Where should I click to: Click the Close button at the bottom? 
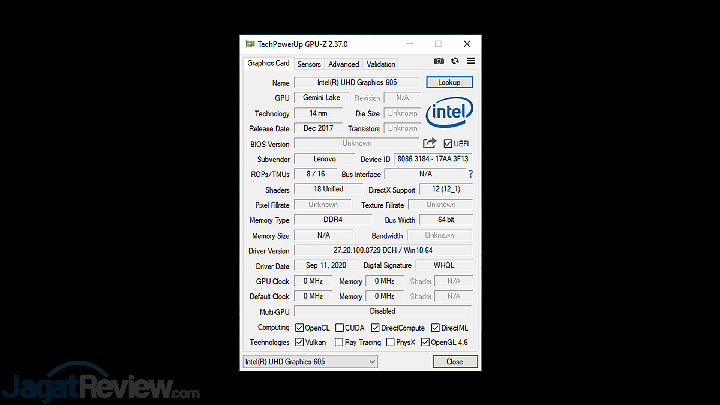click(x=455, y=362)
